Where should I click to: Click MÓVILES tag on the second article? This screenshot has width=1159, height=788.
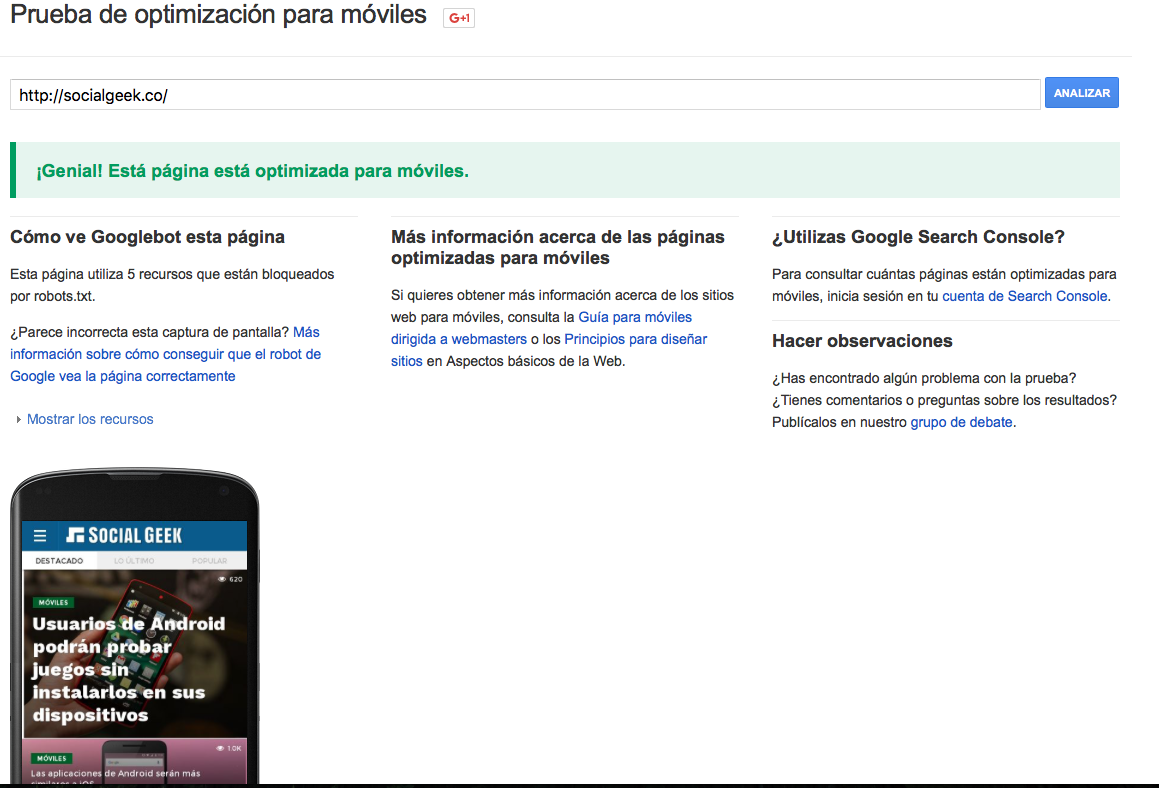(x=52, y=758)
